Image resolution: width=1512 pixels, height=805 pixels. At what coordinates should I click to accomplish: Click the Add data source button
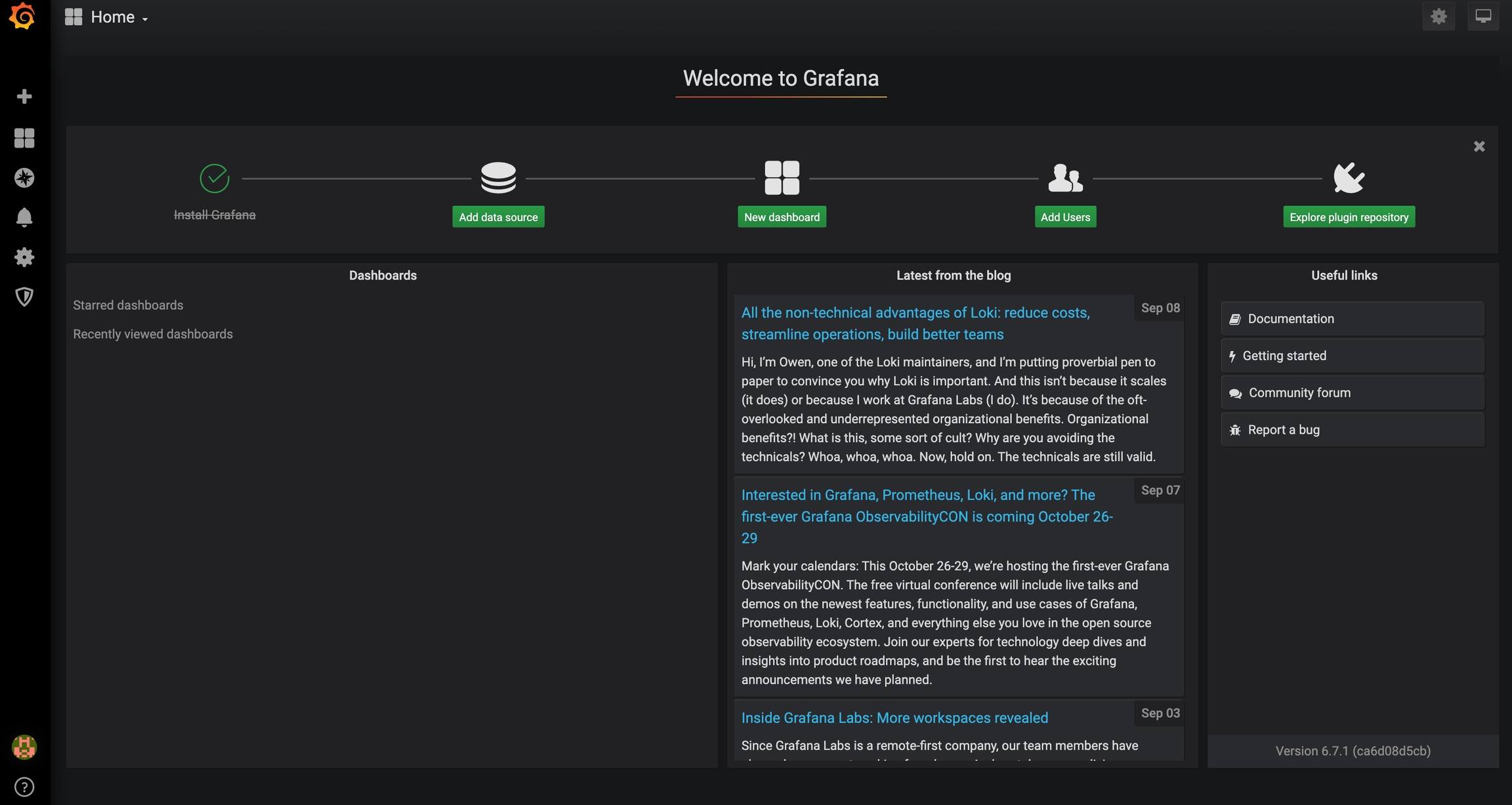point(498,217)
